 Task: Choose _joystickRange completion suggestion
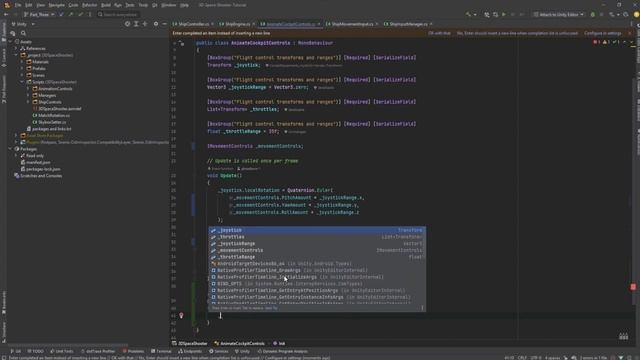(x=317, y=244)
